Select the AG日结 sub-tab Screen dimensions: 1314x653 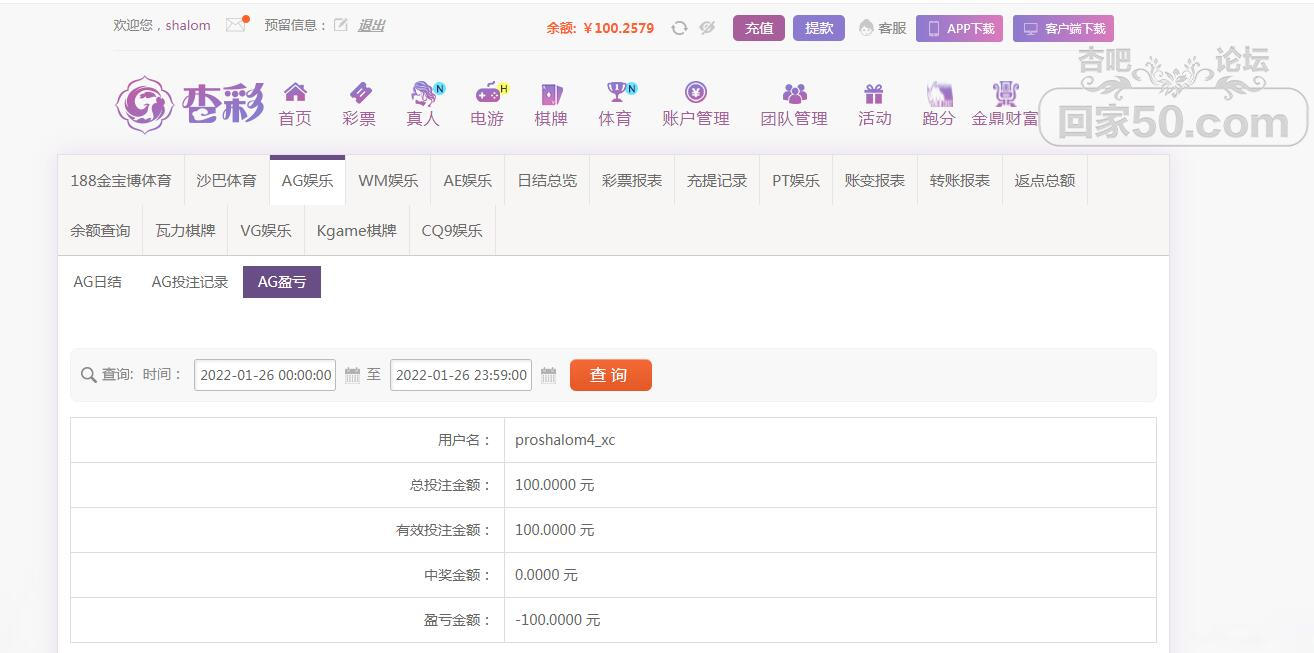98,282
